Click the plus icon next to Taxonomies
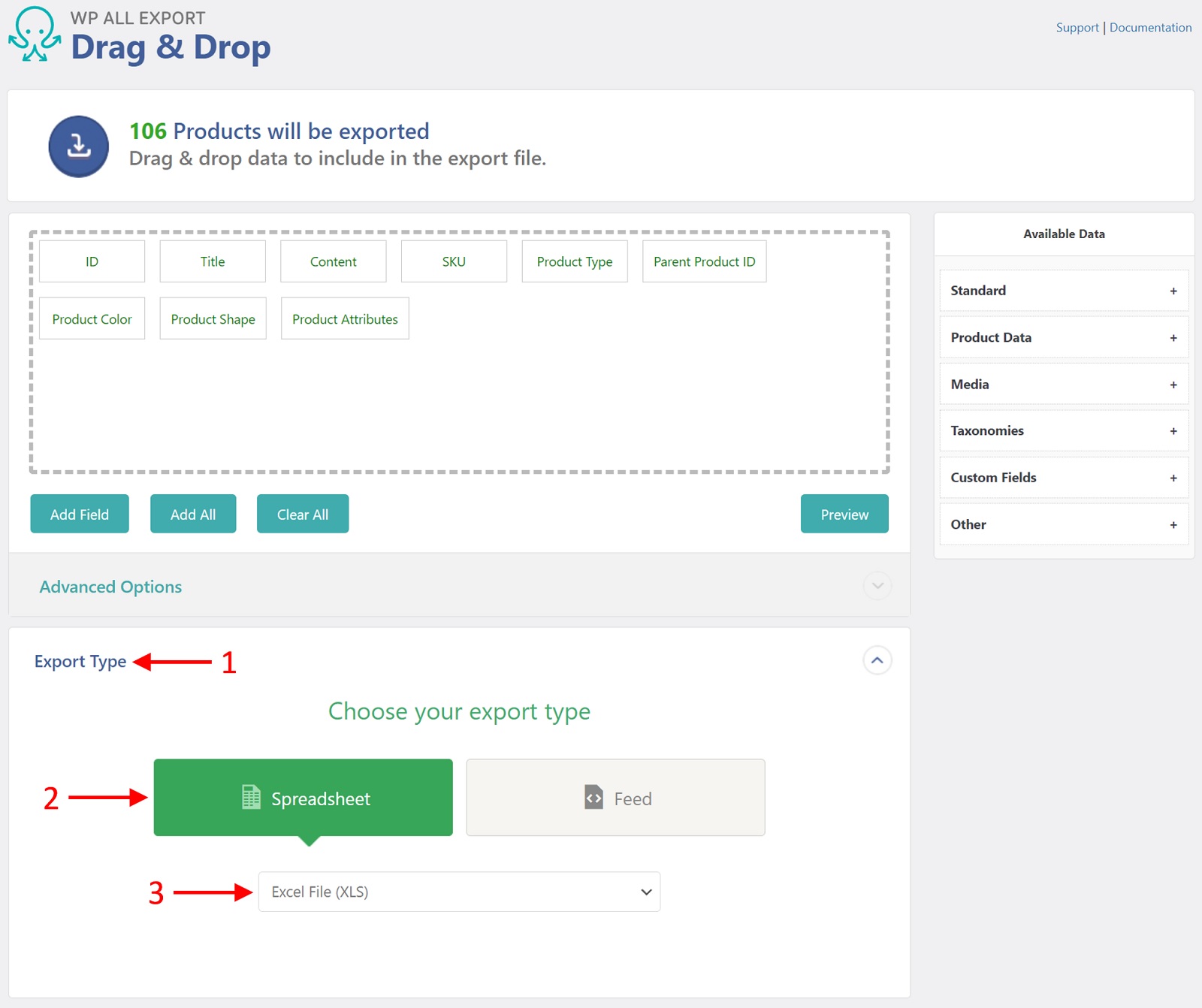Screen dimensions: 1202x1008 click(x=1173, y=431)
